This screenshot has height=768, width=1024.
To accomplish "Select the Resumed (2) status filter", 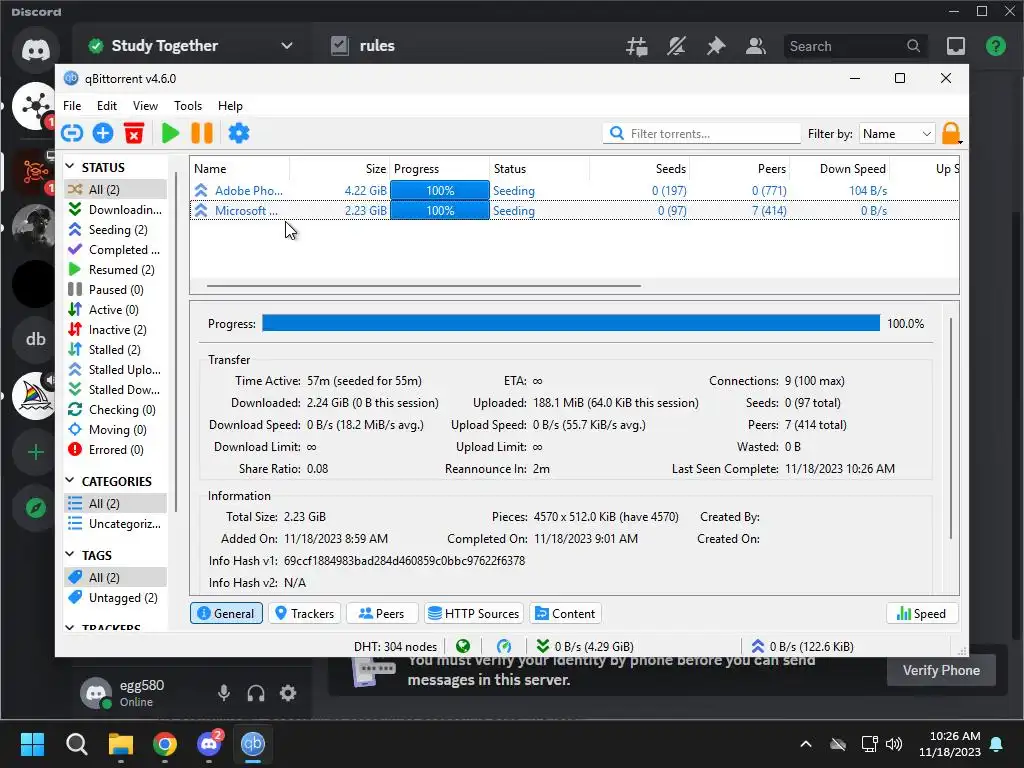I will click(x=116, y=270).
